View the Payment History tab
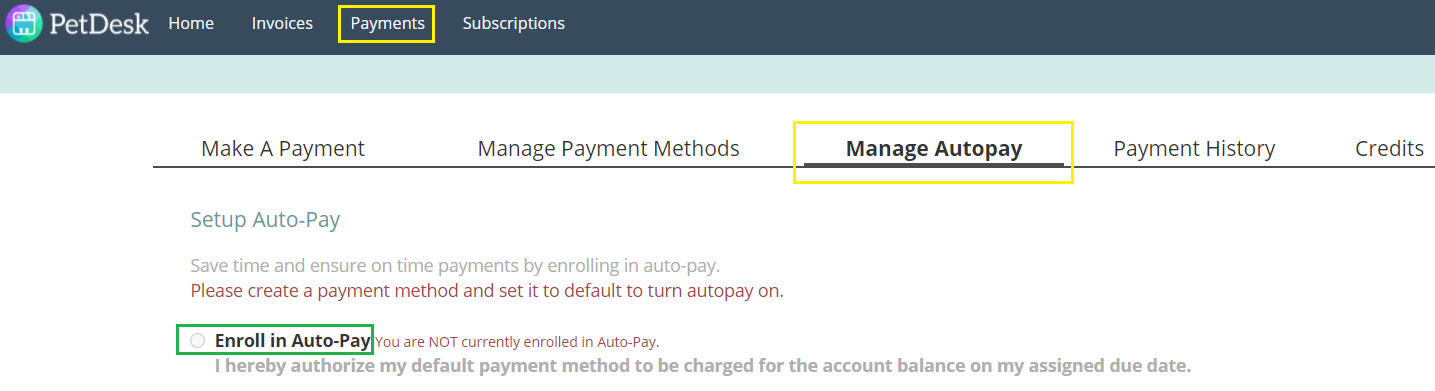This screenshot has height=391, width=1435. pos(1194,149)
